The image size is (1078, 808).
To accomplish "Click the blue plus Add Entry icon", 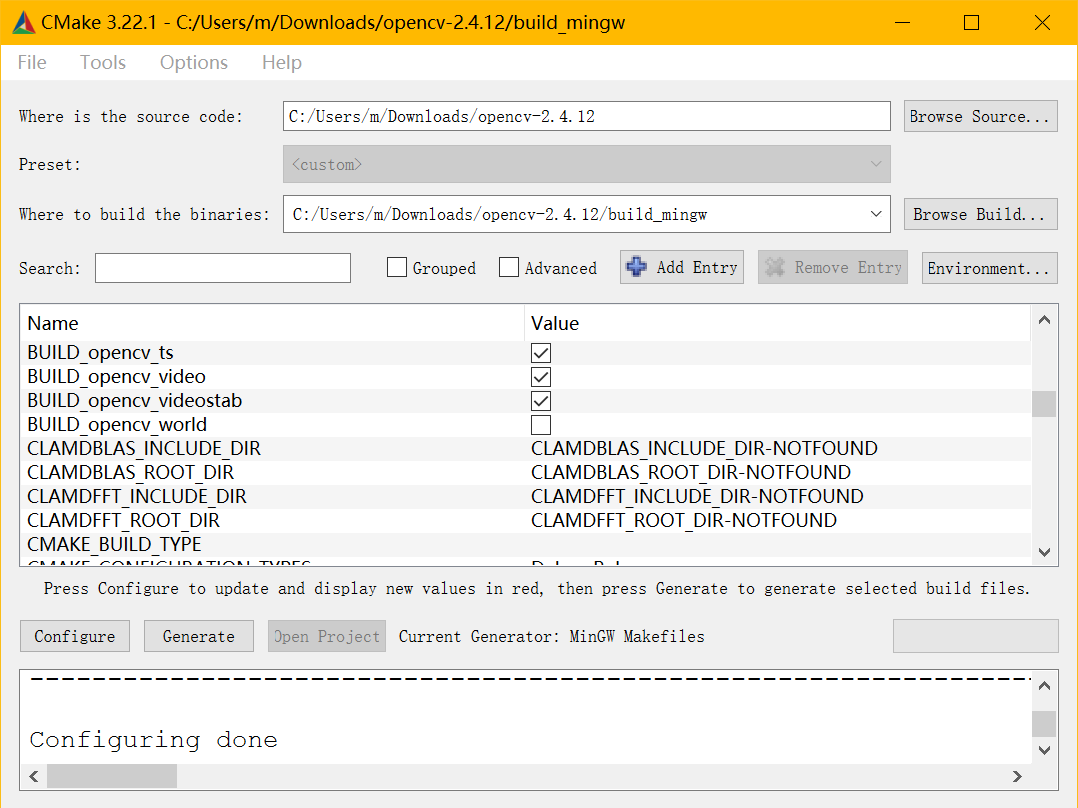I will (x=636, y=267).
